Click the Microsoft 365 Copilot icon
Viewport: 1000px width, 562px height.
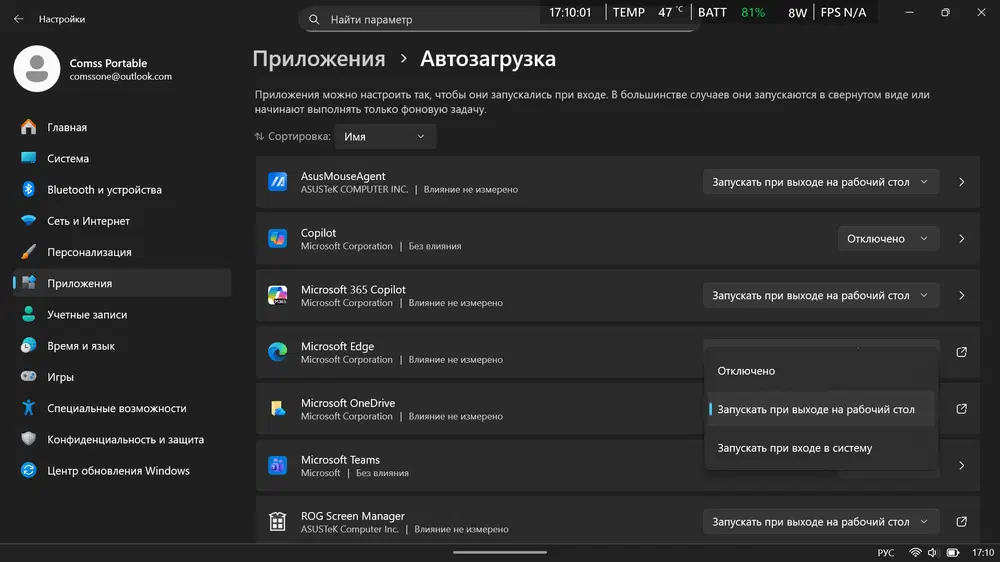tap(277, 295)
